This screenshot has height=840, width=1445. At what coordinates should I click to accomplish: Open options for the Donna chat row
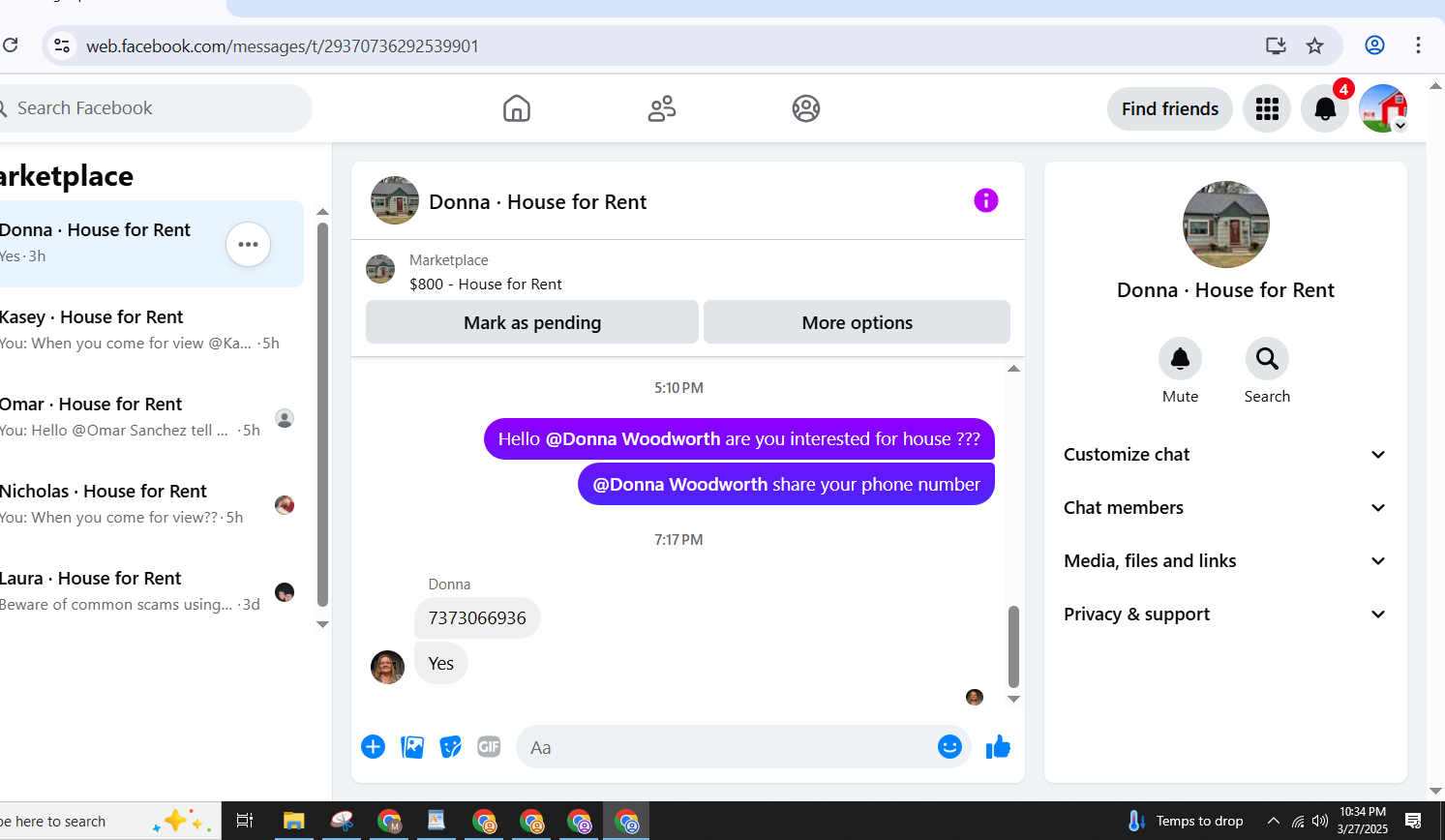[248, 244]
